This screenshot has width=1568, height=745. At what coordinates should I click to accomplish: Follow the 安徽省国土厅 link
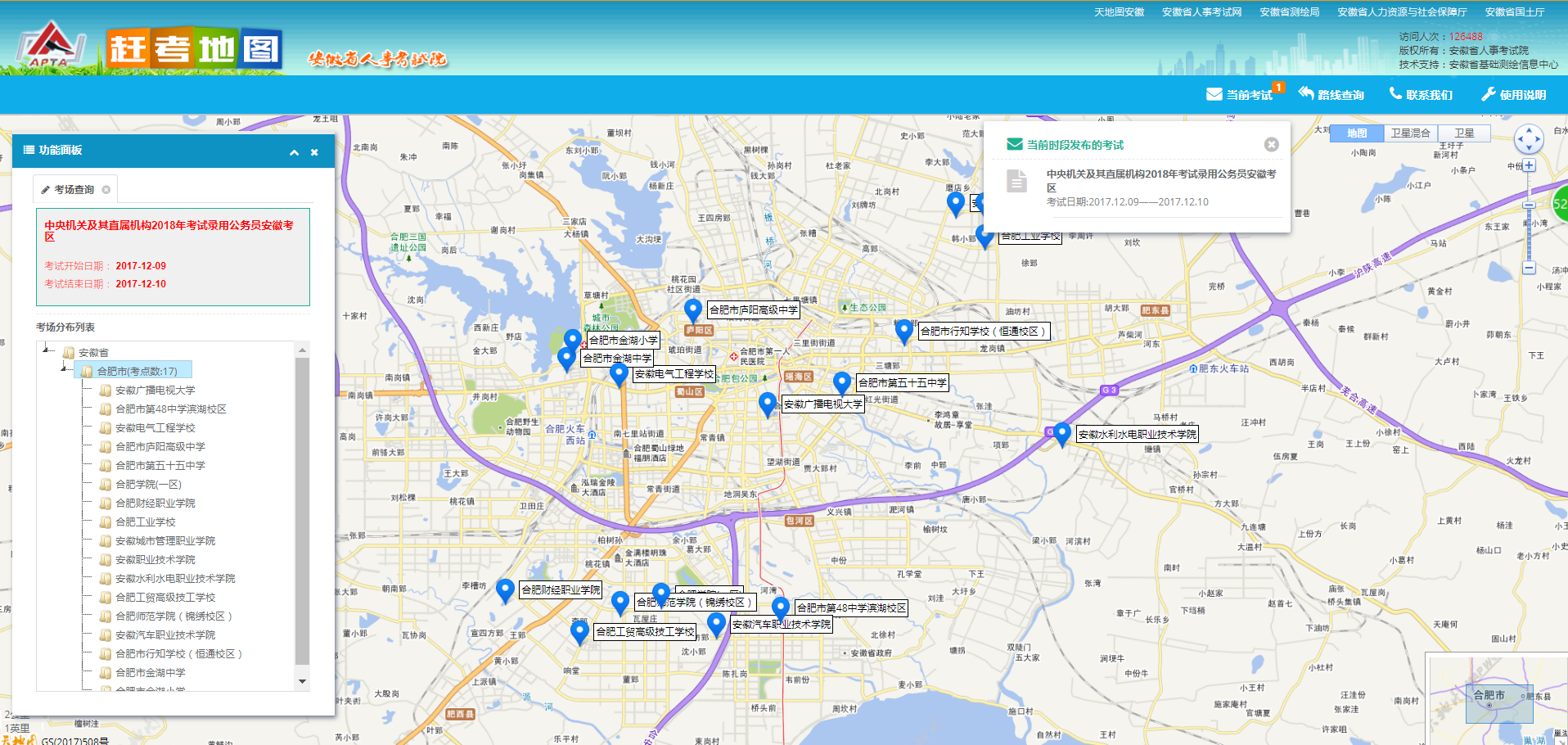click(x=1515, y=12)
